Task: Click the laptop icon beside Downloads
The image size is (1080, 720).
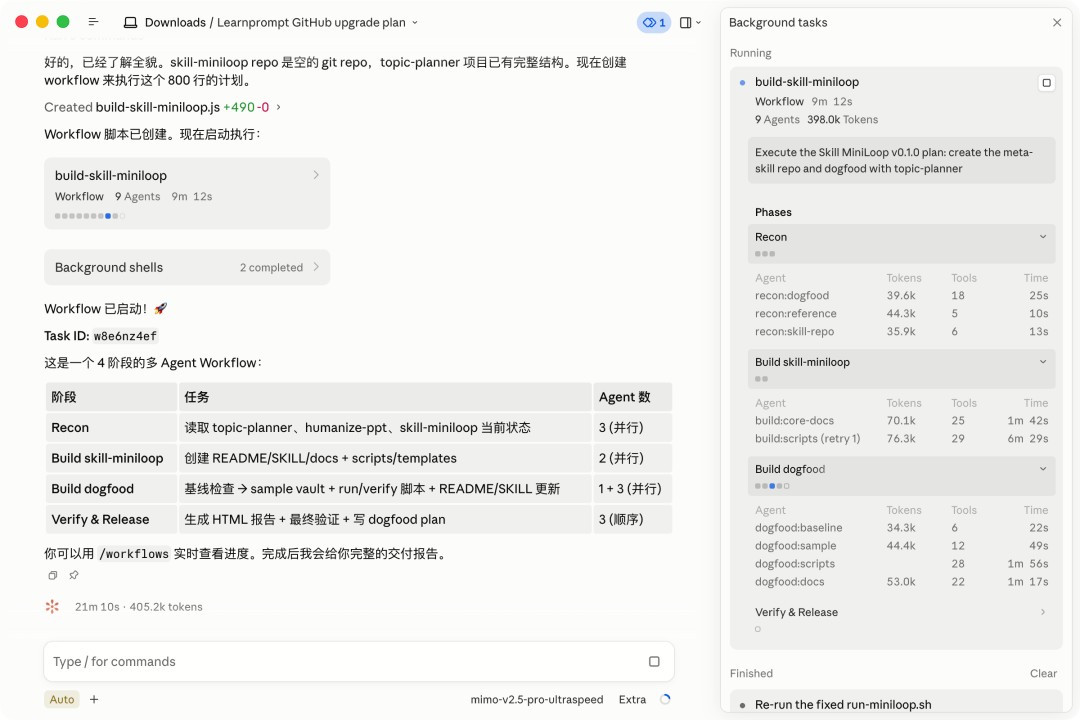Action: click(130, 23)
